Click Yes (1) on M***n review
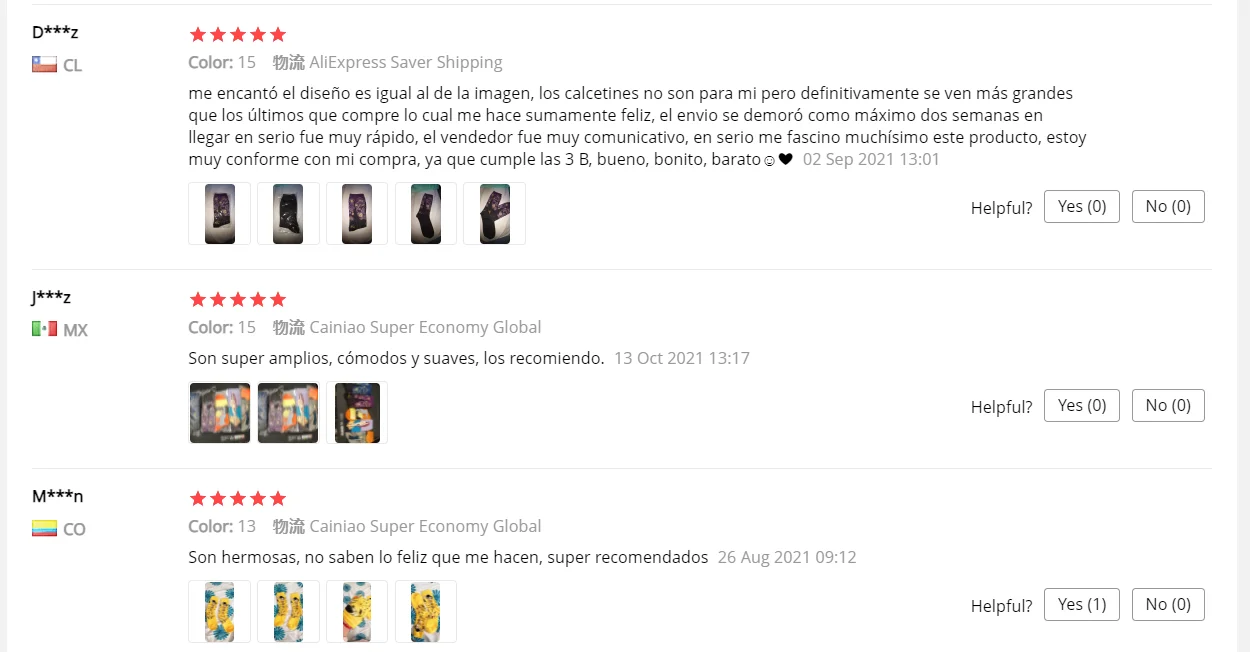The height and width of the screenshot is (652, 1250). pyautogui.click(x=1082, y=604)
